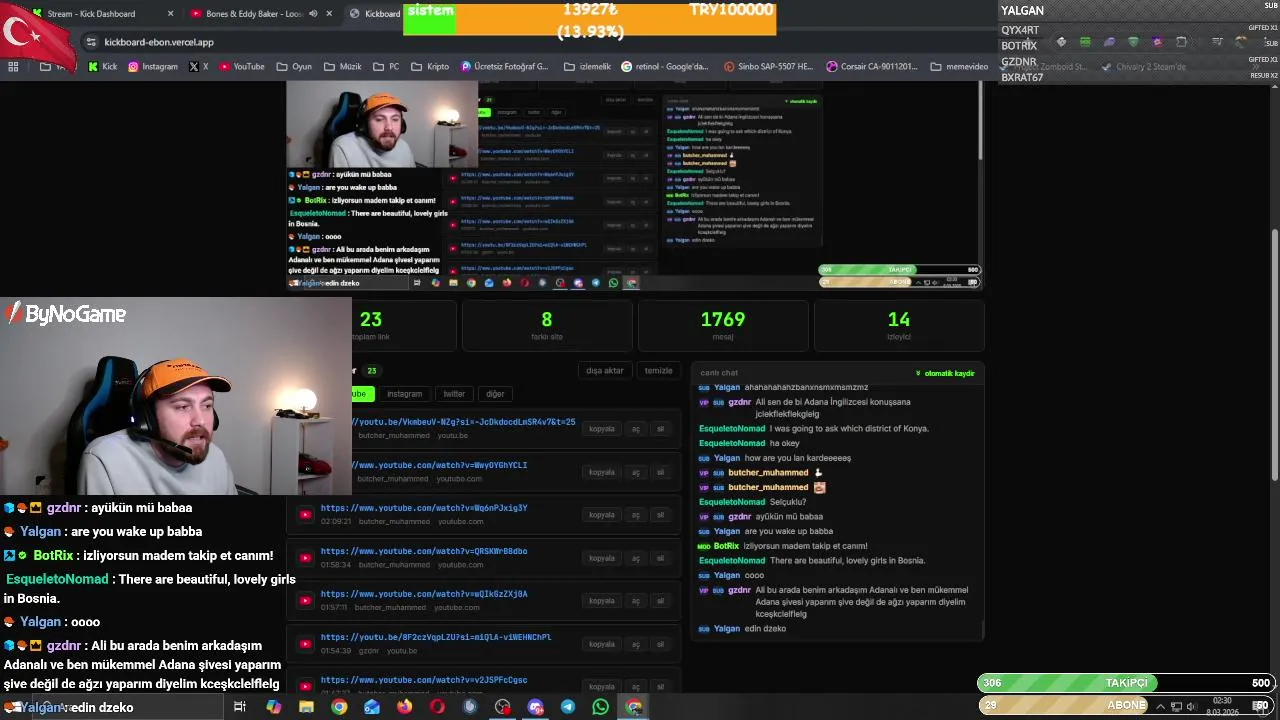
Task: Click the dışa aktar button
Action: point(605,371)
